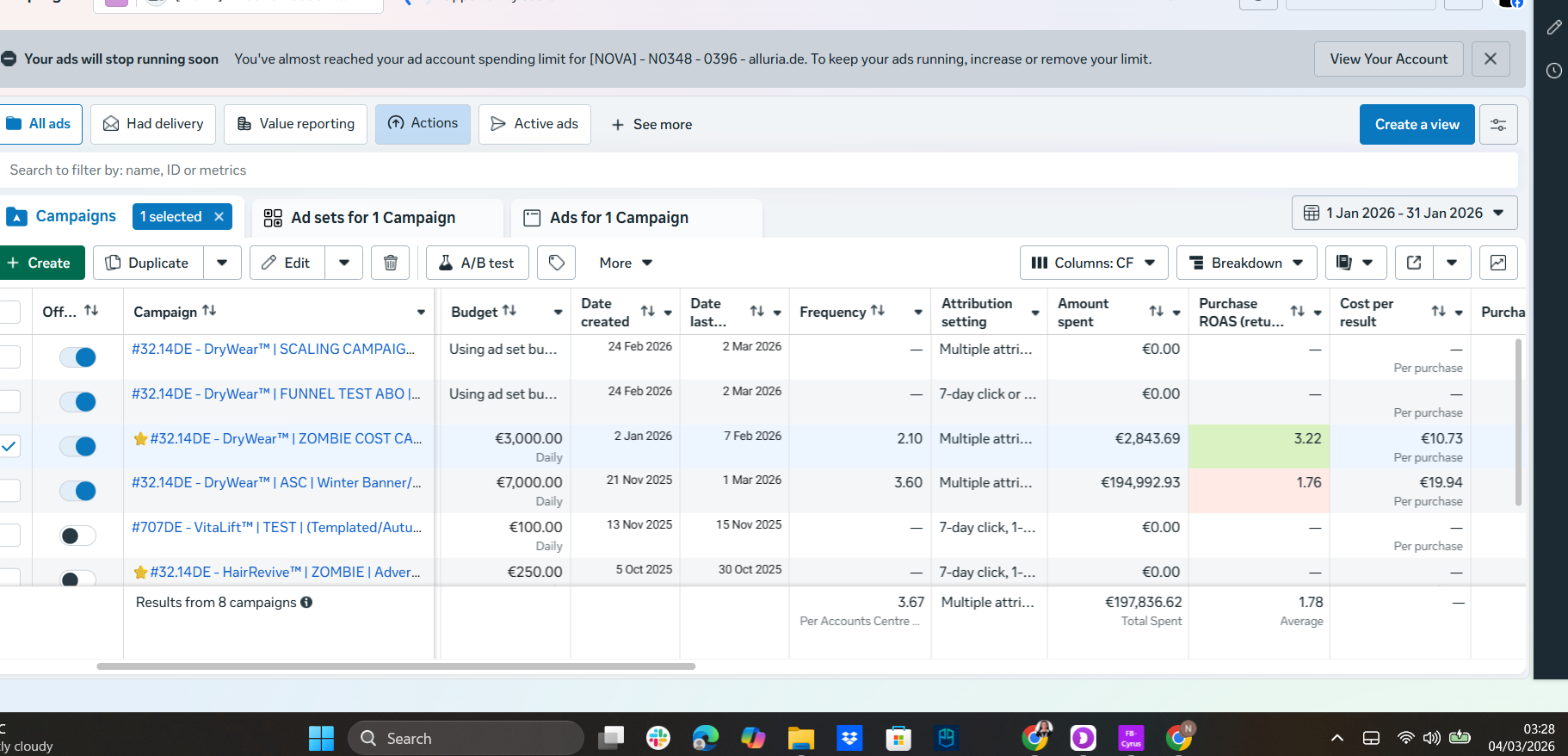This screenshot has height=756, width=1568.
Task: Open the Edit options dropdown arrow
Action: (x=344, y=263)
